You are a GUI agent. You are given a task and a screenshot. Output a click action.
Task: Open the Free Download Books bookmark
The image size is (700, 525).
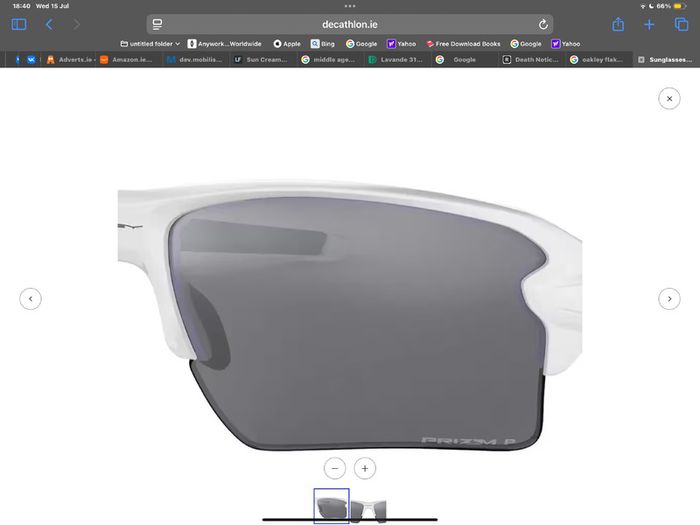click(x=463, y=44)
